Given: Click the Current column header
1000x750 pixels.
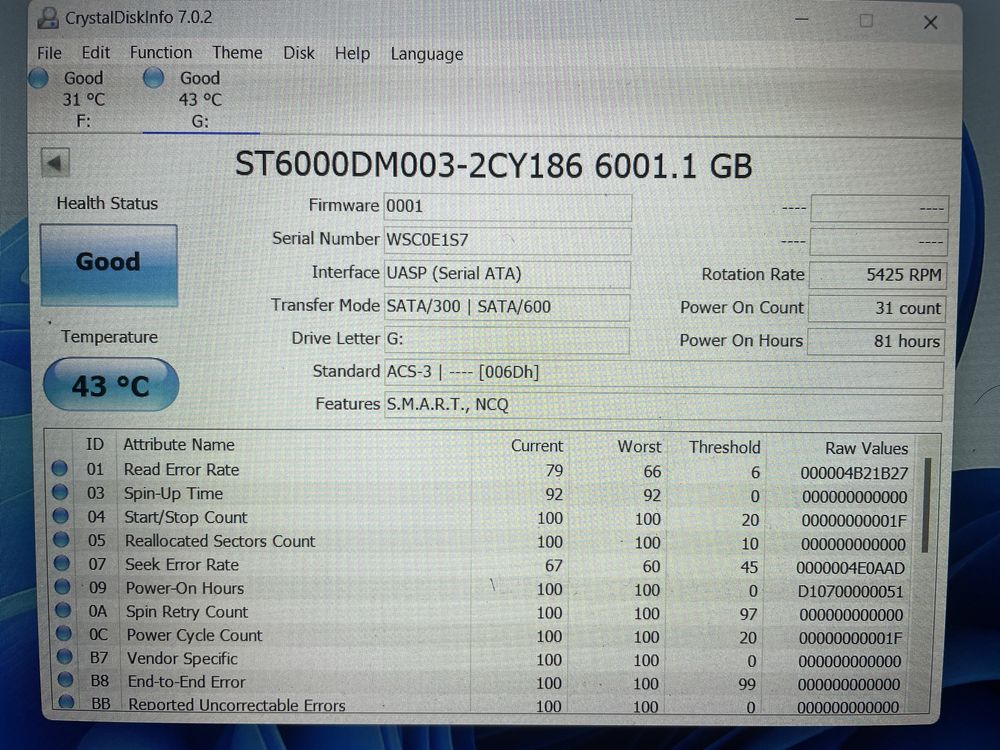Looking at the screenshot, I should coord(537,446).
